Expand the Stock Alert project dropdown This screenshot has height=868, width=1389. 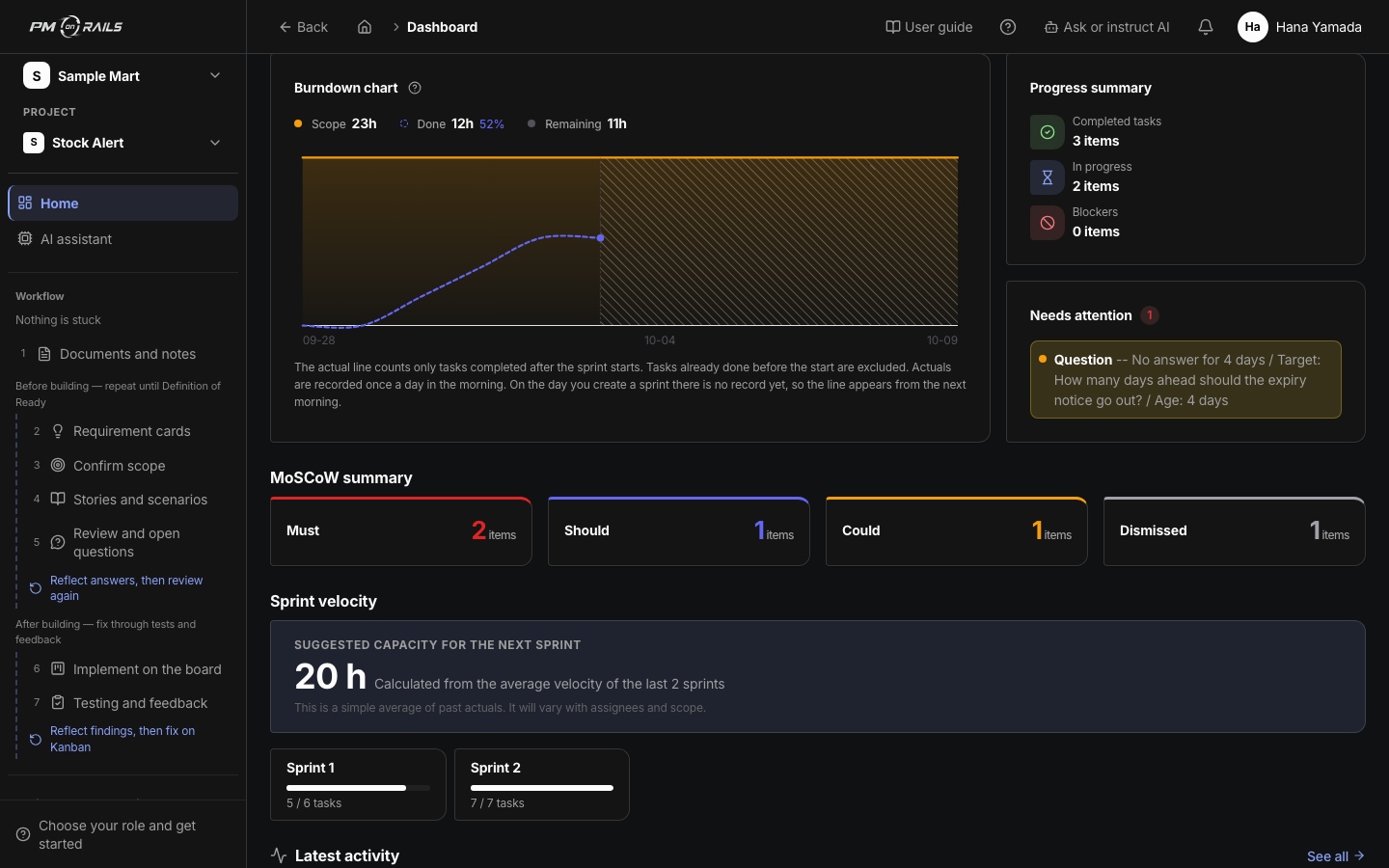123,143
